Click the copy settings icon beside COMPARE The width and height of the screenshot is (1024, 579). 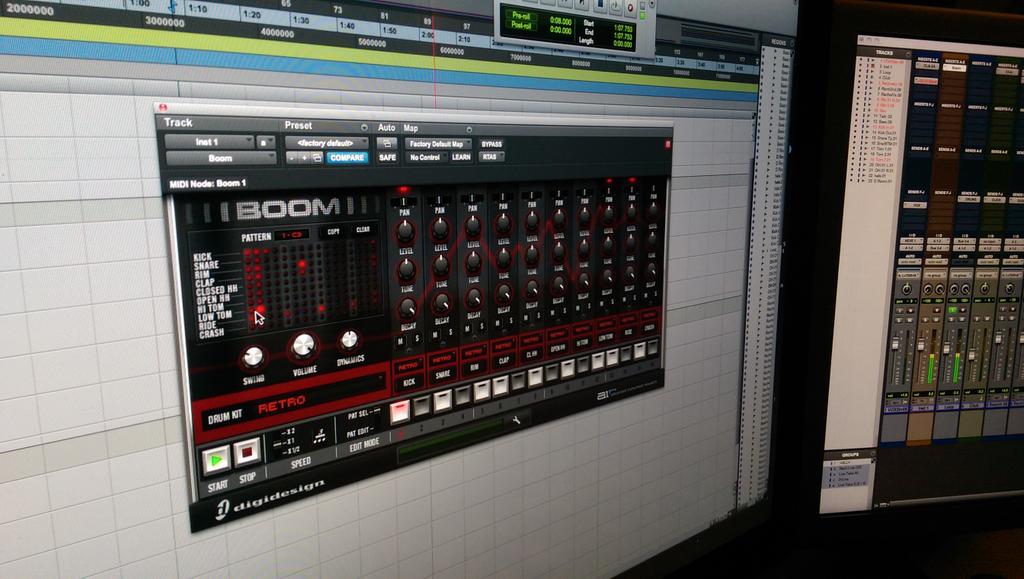(317, 158)
